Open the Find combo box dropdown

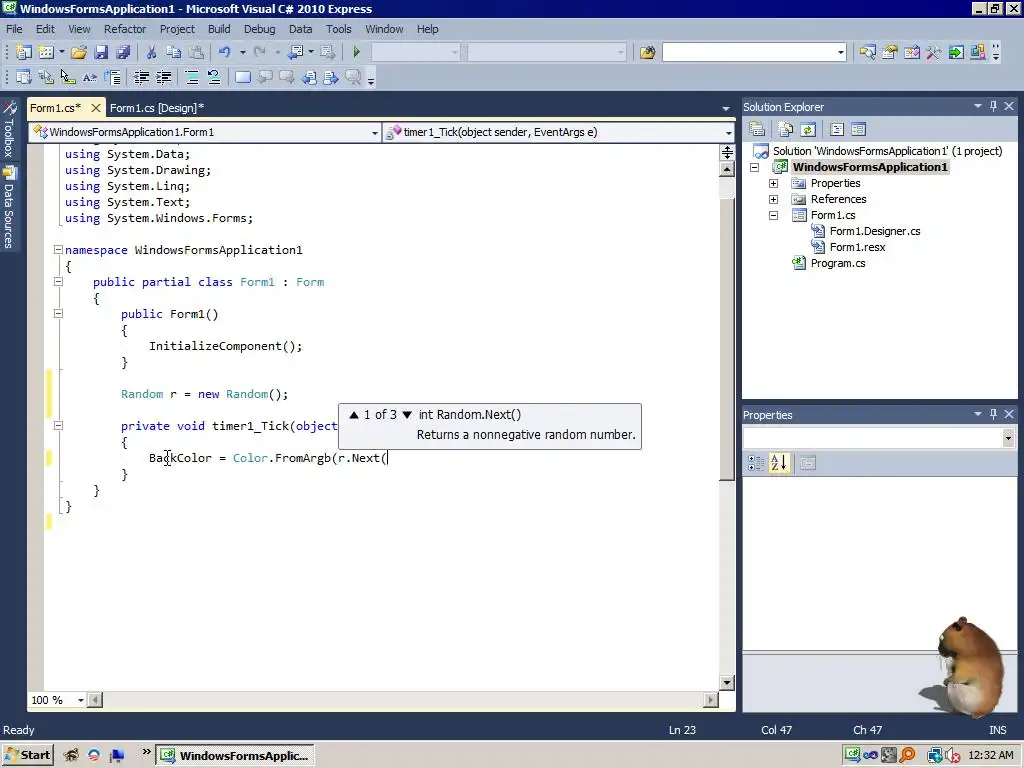click(840, 52)
